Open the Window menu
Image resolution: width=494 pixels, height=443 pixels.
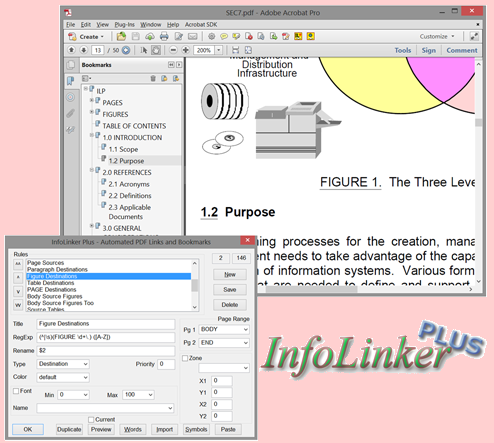151,25
